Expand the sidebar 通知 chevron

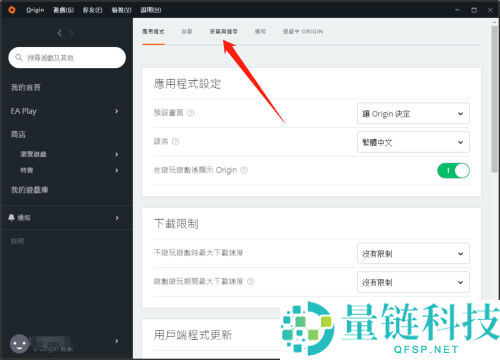pyautogui.click(x=117, y=218)
